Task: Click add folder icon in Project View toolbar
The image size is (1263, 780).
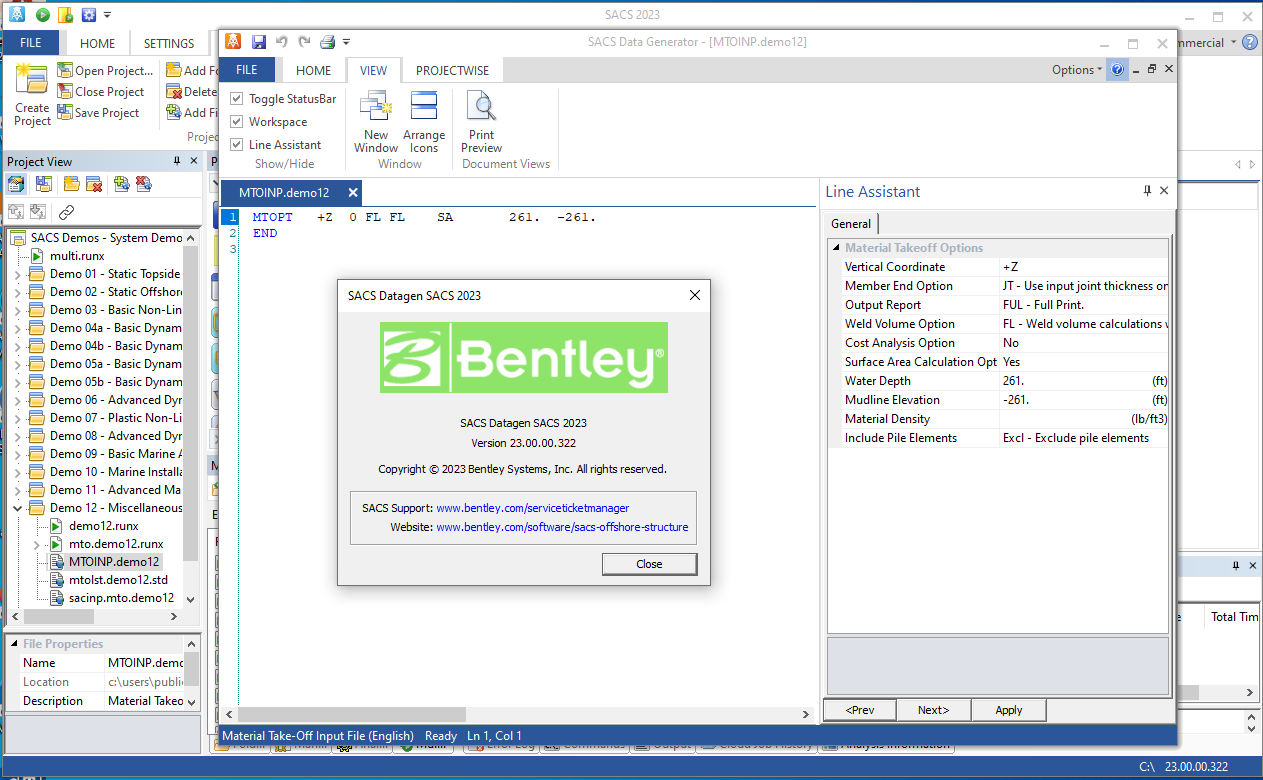Action: pyautogui.click(x=71, y=184)
